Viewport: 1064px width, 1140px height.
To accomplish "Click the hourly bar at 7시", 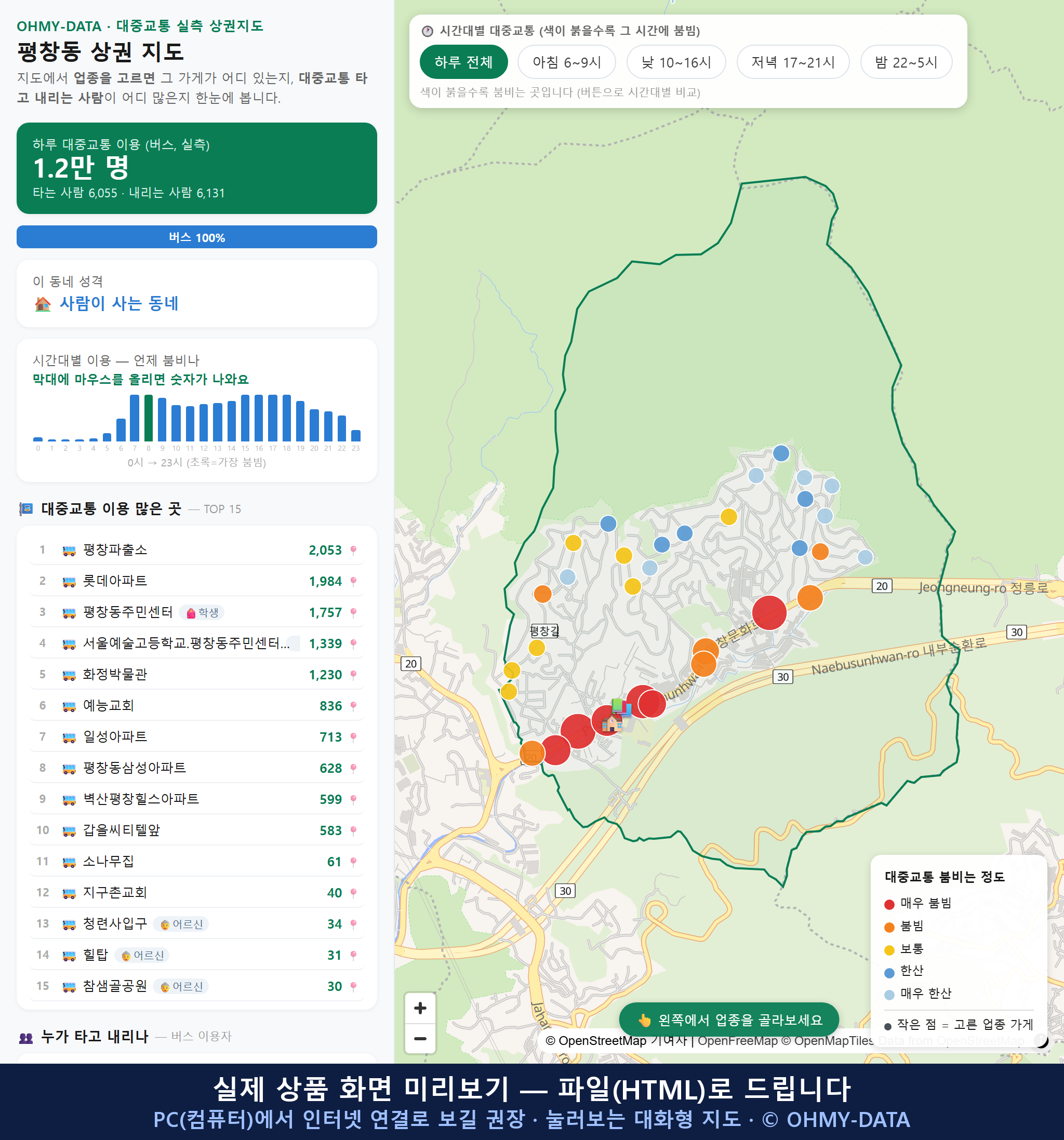I will (x=135, y=418).
